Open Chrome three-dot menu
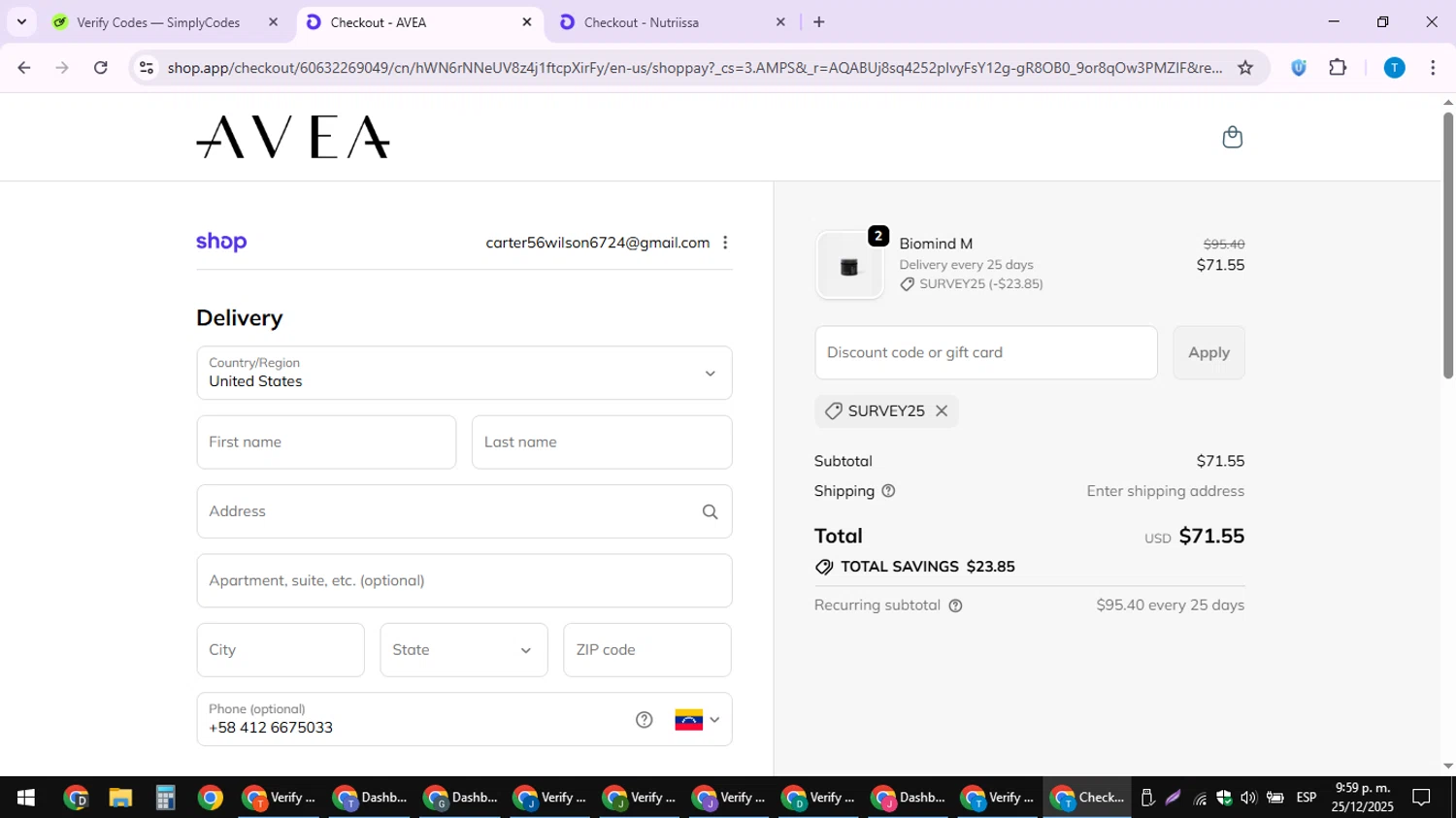The width and height of the screenshot is (1456, 818). click(x=1433, y=67)
